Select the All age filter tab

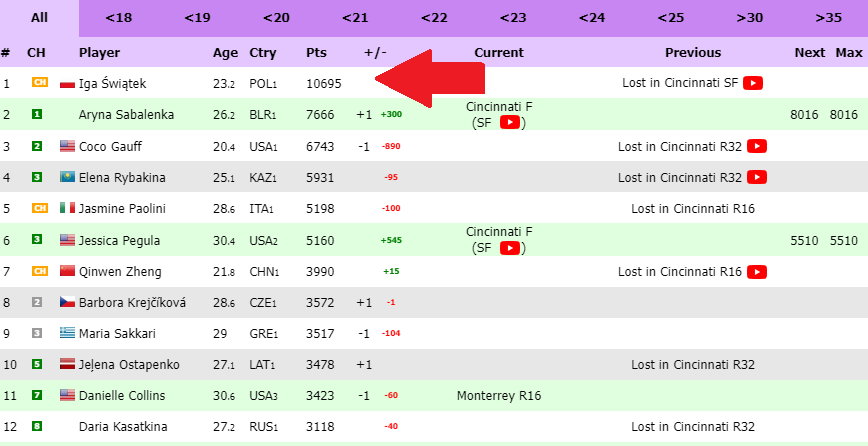(x=39, y=18)
